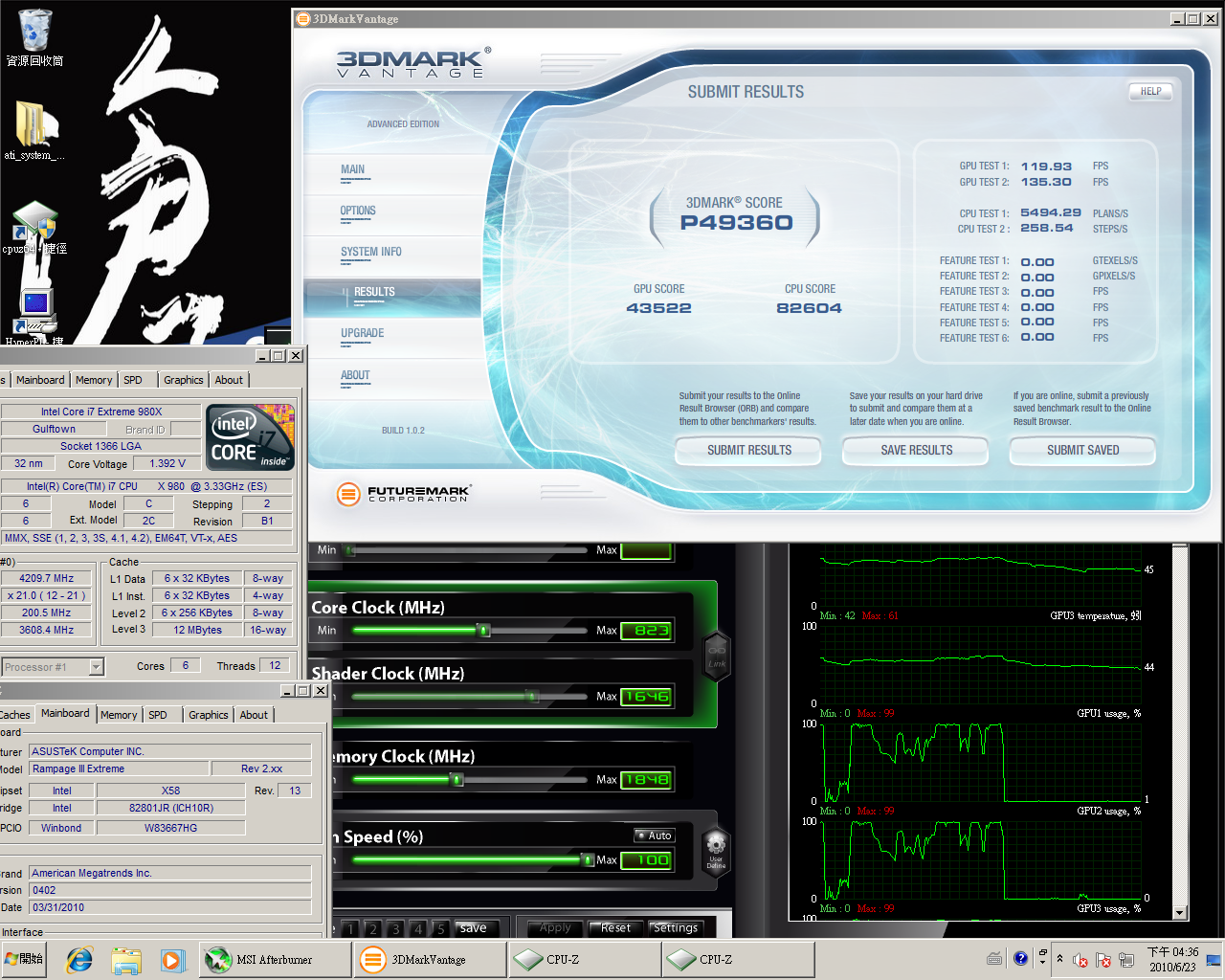The width and height of the screenshot is (1225, 980).
Task: Open the Windows Start button
Action: [x=25, y=959]
